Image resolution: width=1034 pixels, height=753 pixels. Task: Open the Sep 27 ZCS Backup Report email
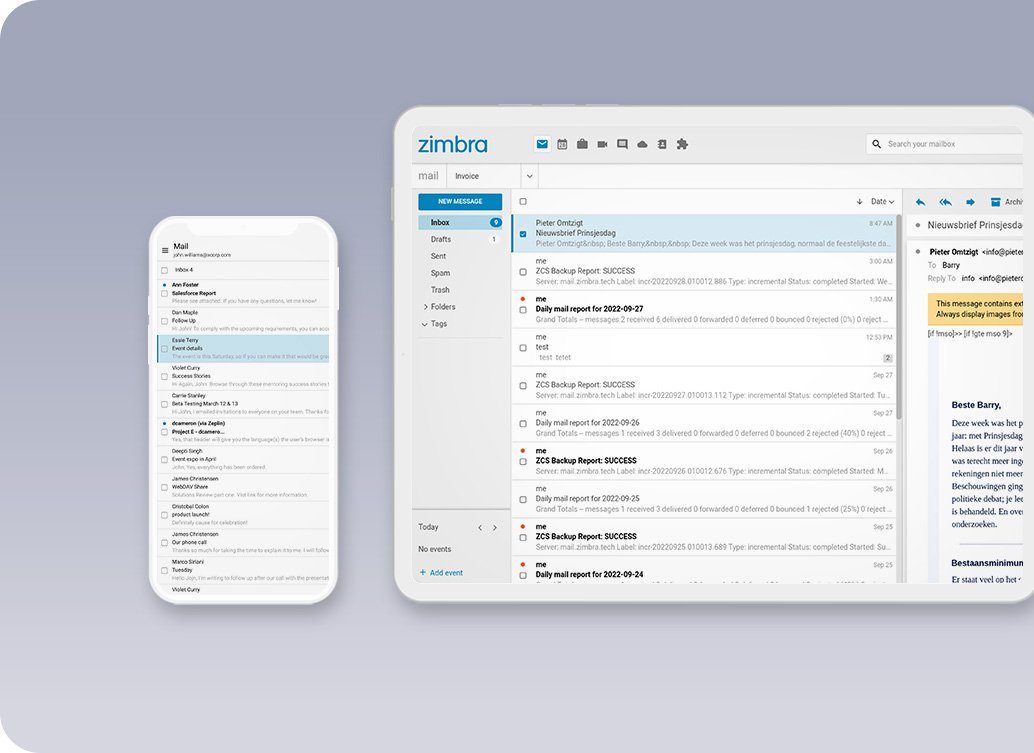(704, 386)
